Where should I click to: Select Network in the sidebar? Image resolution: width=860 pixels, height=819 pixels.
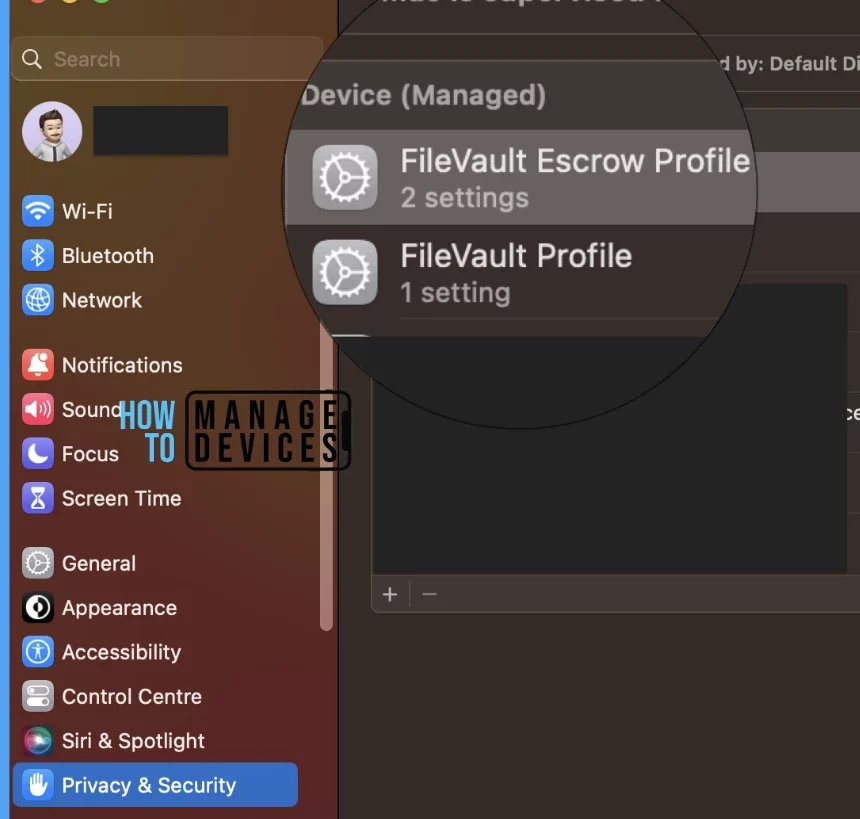click(x=155, y=300)
